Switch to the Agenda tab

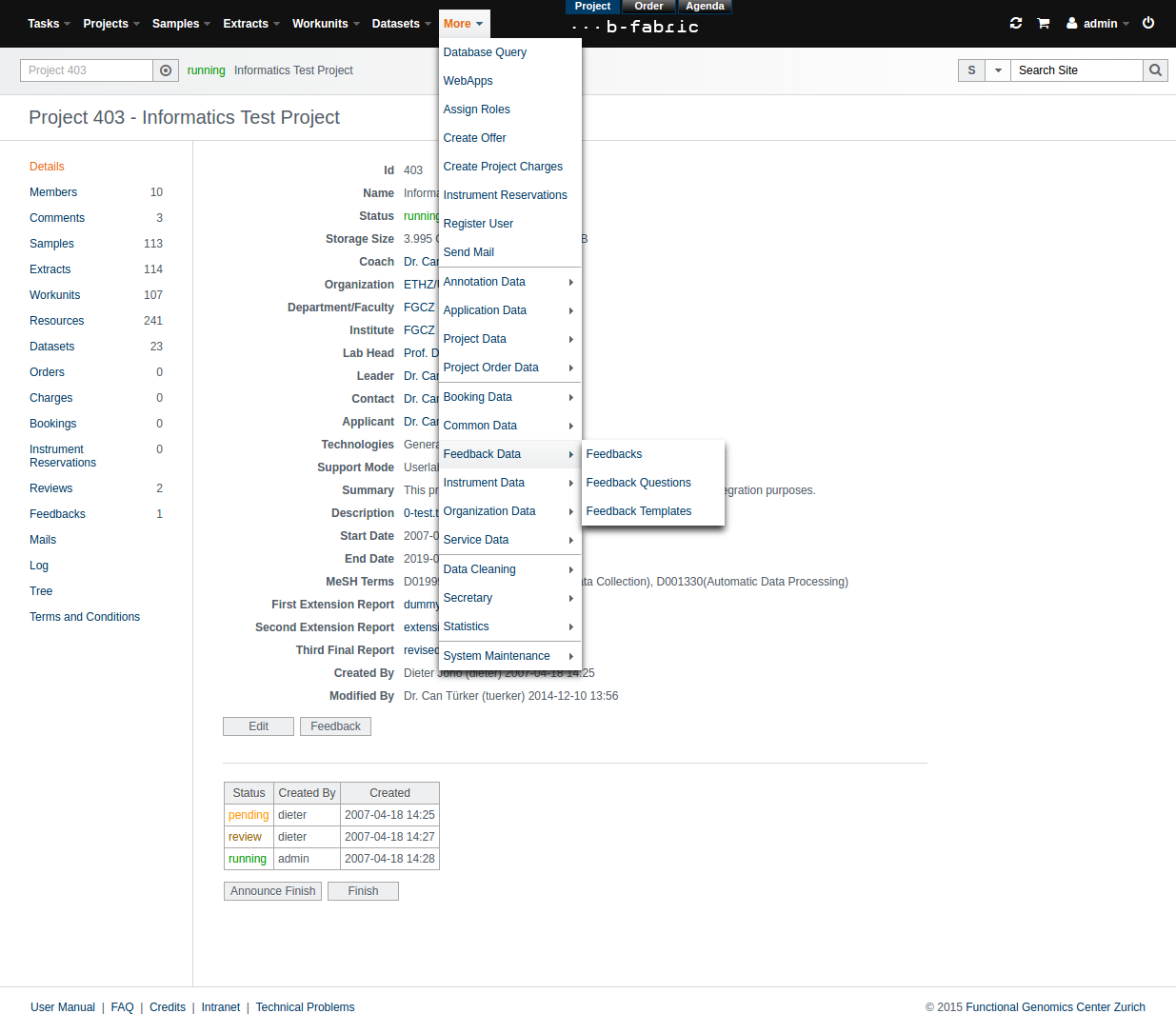[705, 7]
